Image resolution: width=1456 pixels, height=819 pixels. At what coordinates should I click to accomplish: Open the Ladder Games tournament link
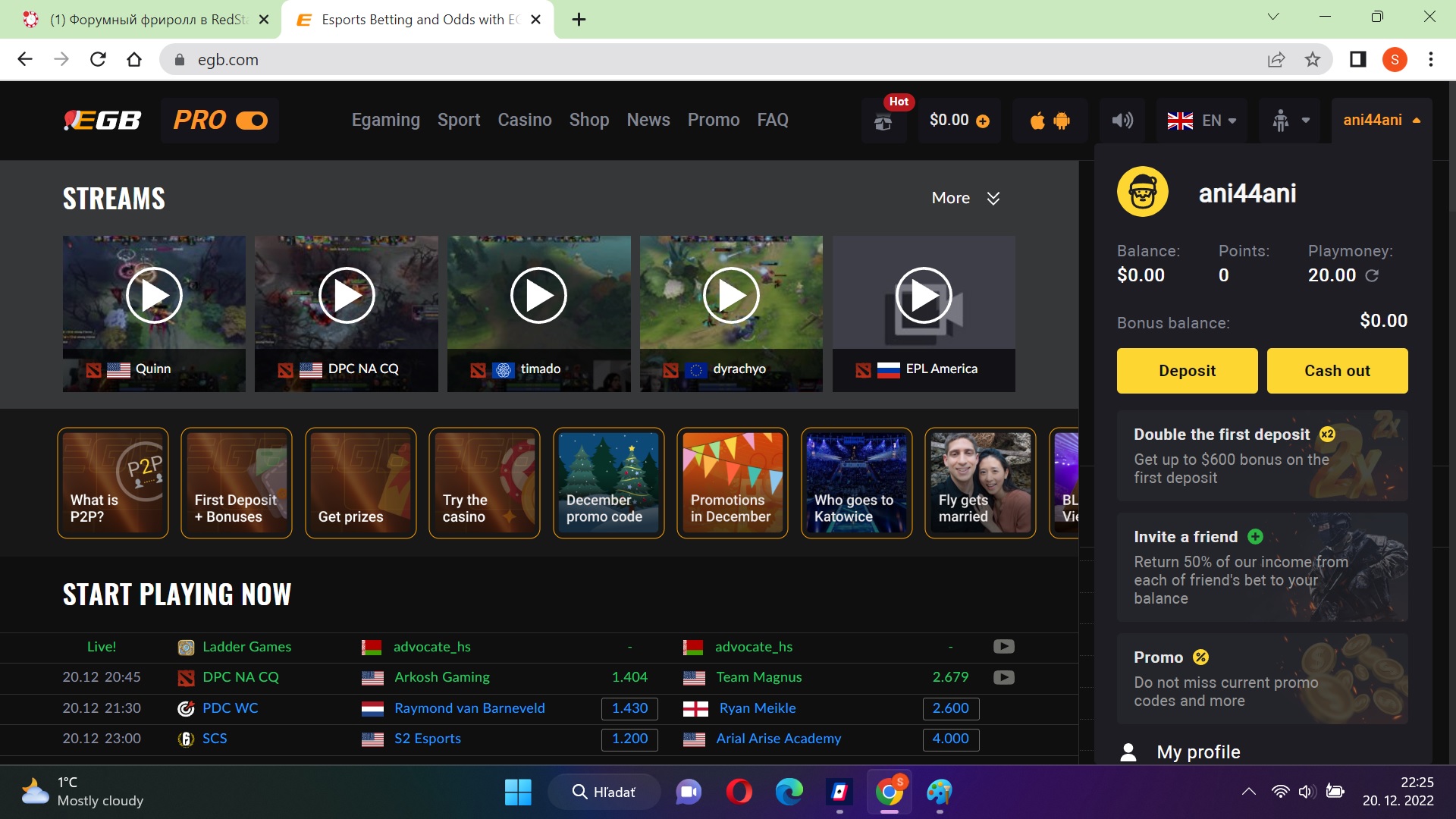(x=246, y=647)
